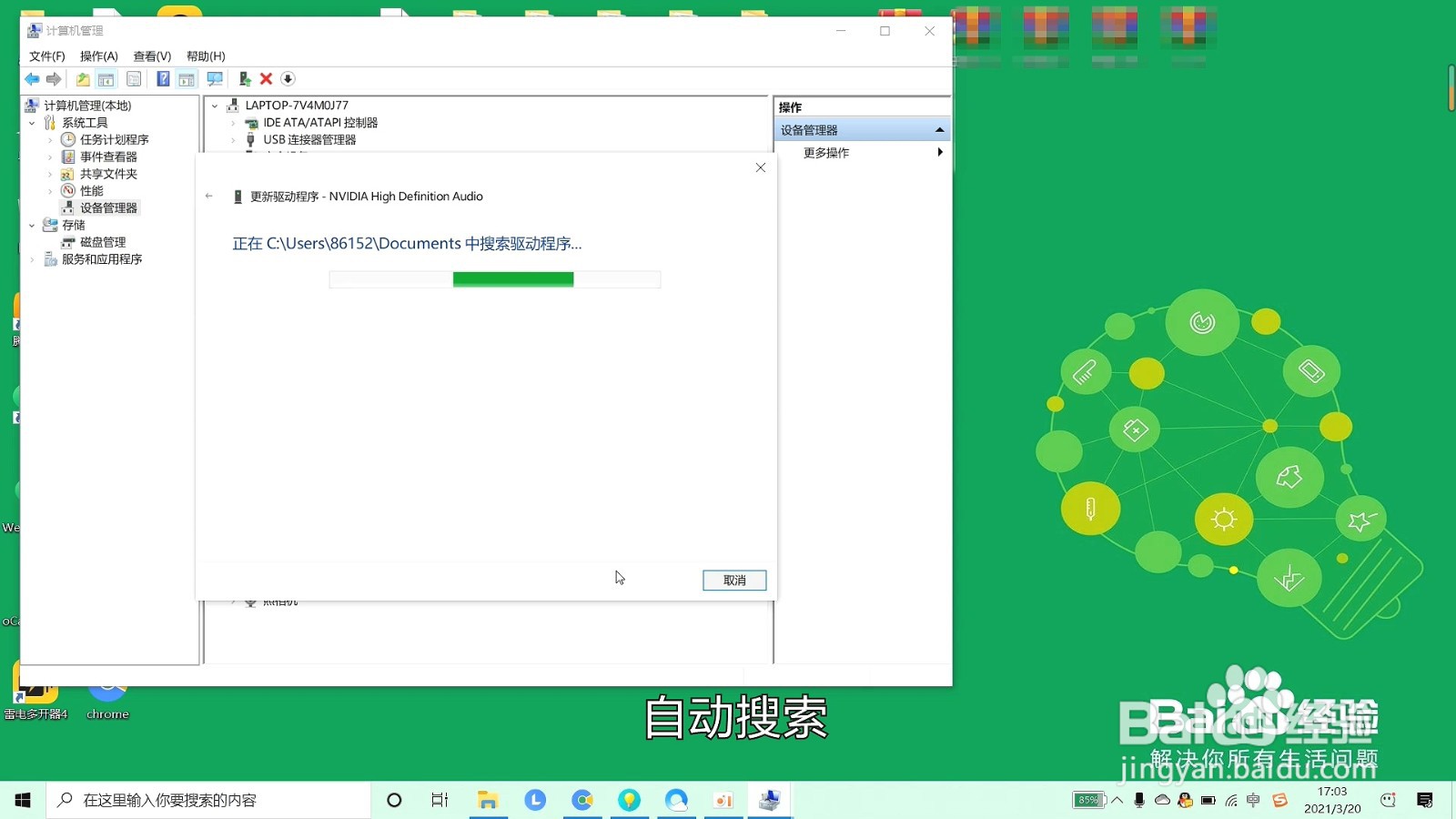Click Scan for hardware changes monitor icon
1456x819 pixels.
(215, 79)
